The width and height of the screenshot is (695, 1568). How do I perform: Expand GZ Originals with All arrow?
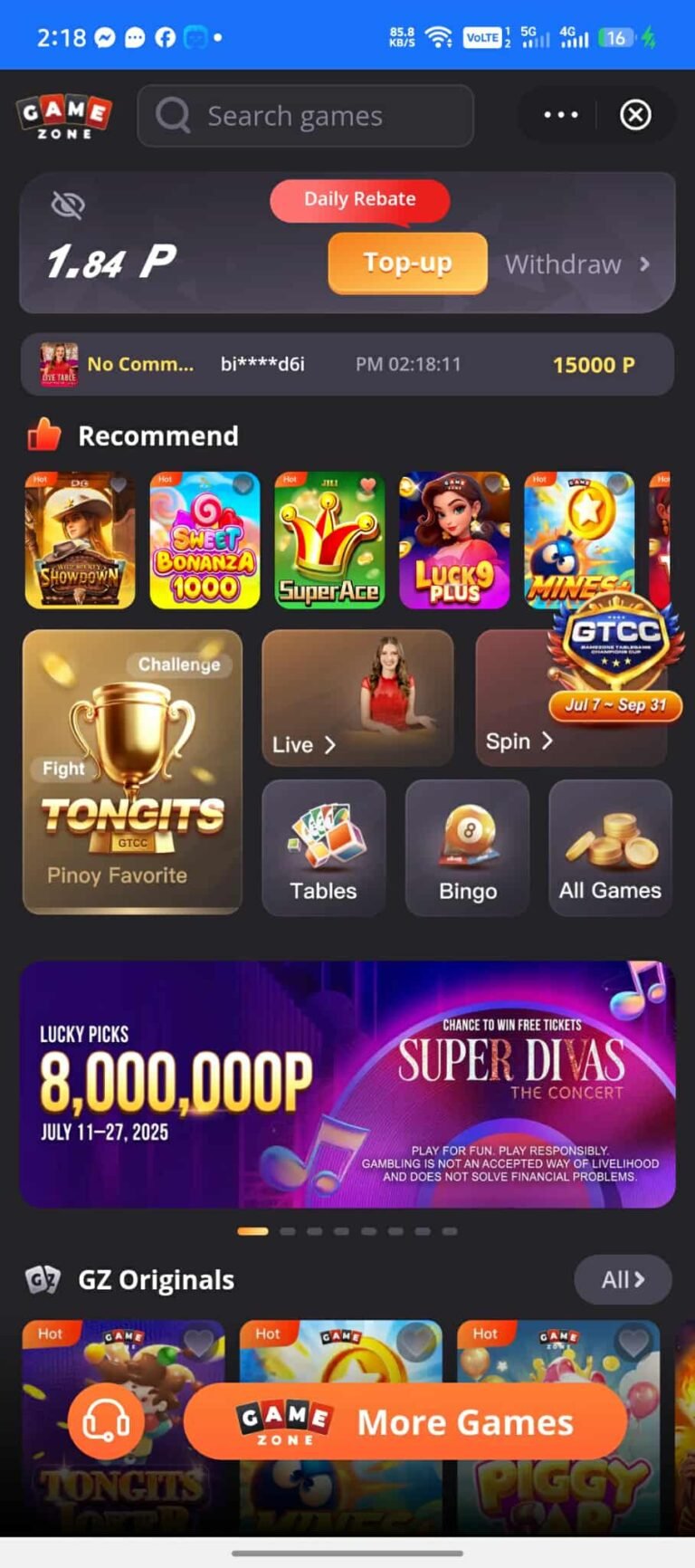coord(624,1279)
